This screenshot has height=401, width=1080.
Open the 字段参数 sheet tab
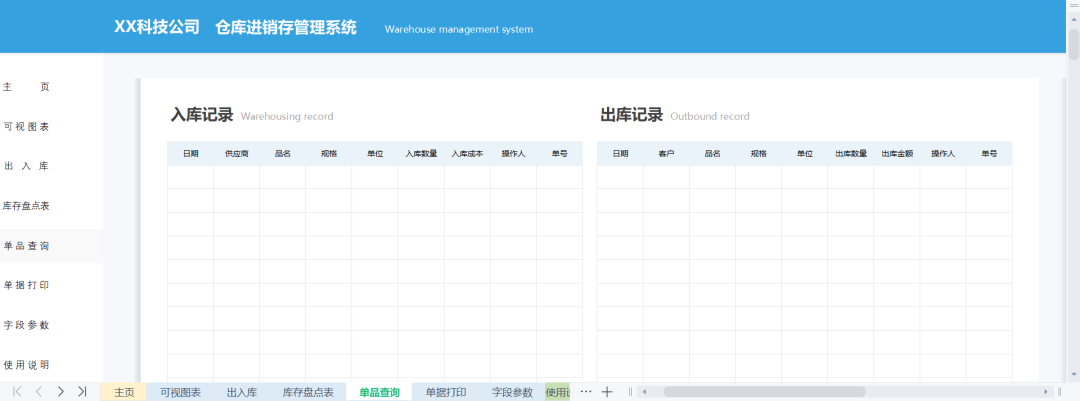pyautogui.click(x=512, y=392)
